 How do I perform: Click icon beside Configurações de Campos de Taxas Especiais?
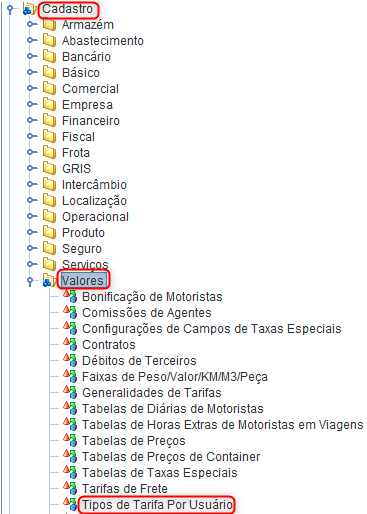tap(70, 328)
